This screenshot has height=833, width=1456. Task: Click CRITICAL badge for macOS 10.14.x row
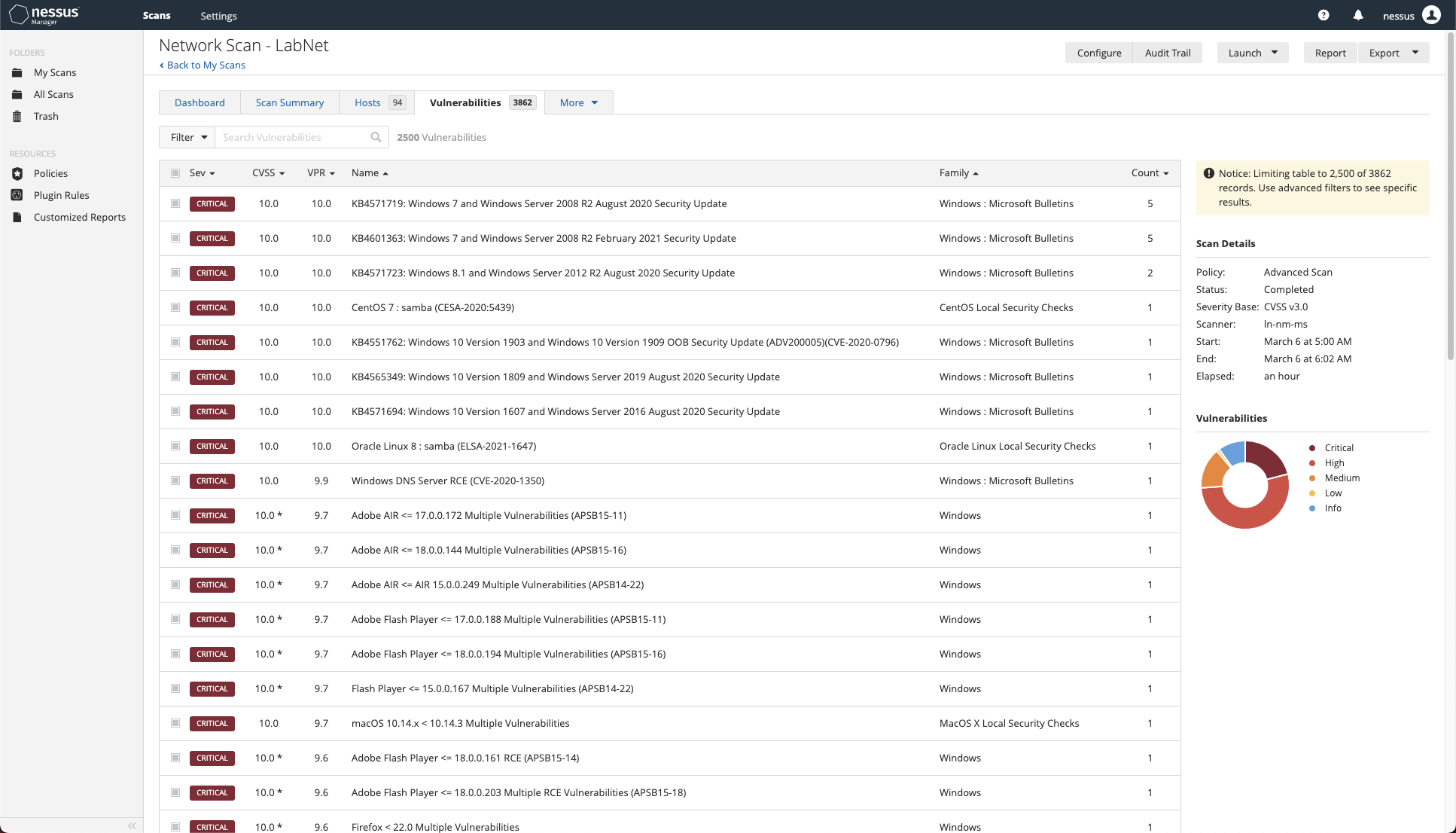(x=212, y=723)
